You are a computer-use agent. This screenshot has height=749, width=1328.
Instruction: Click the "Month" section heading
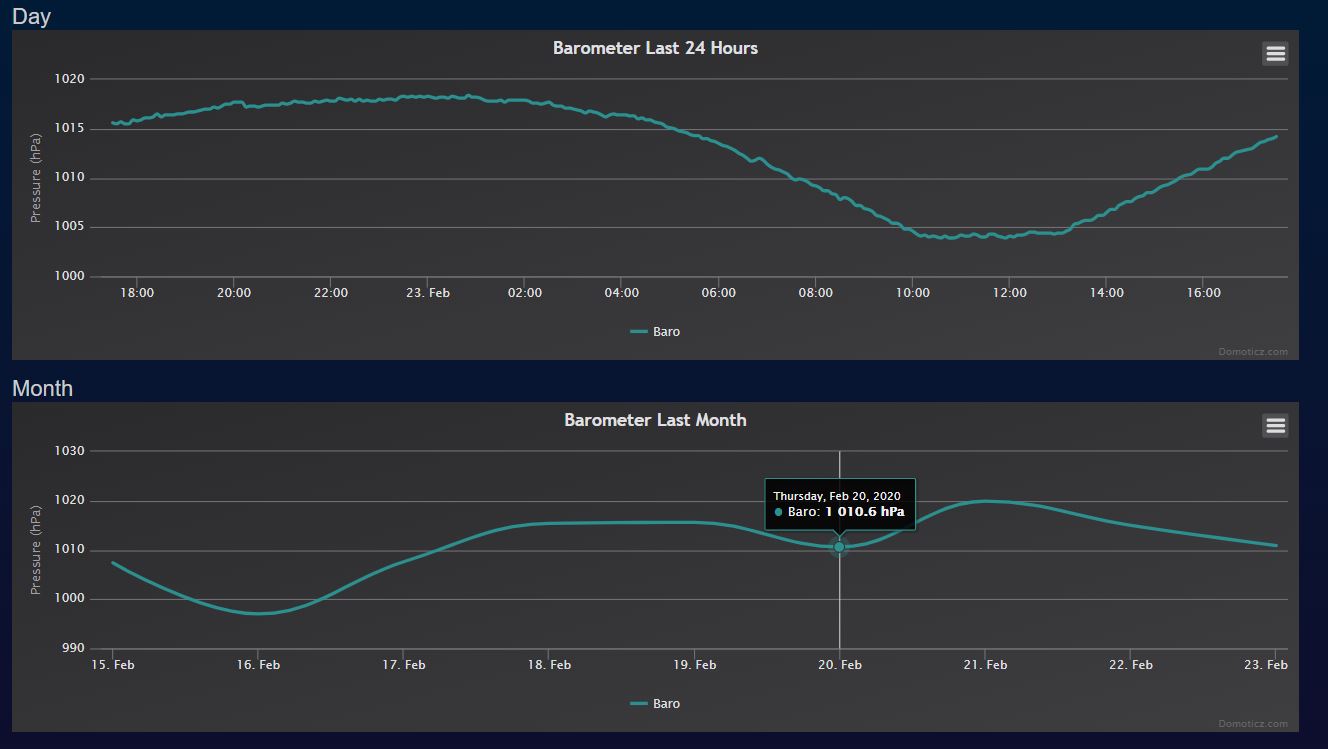42,388
